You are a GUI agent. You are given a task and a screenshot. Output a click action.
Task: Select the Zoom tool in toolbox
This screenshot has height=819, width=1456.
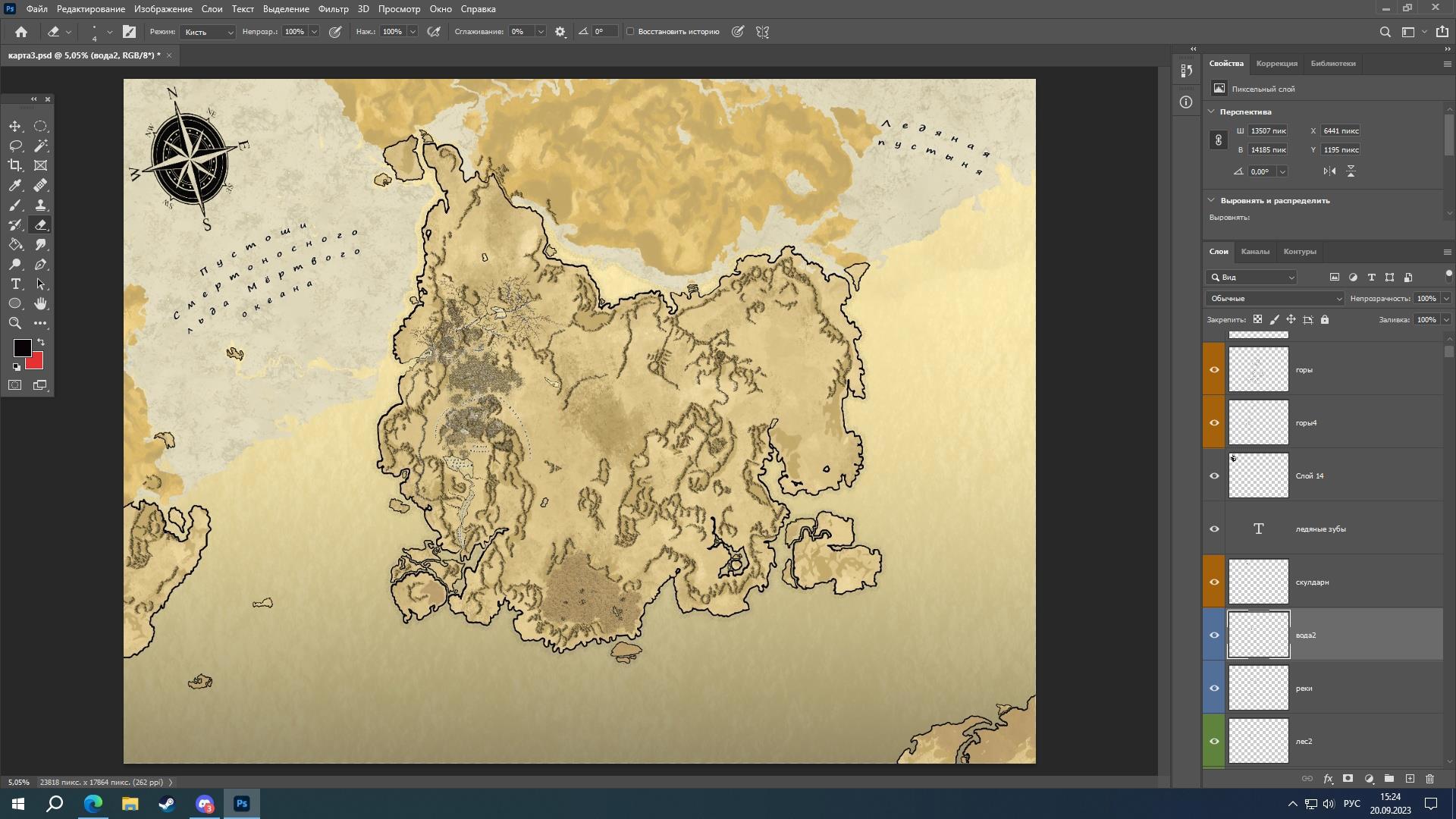click(15, 323)
